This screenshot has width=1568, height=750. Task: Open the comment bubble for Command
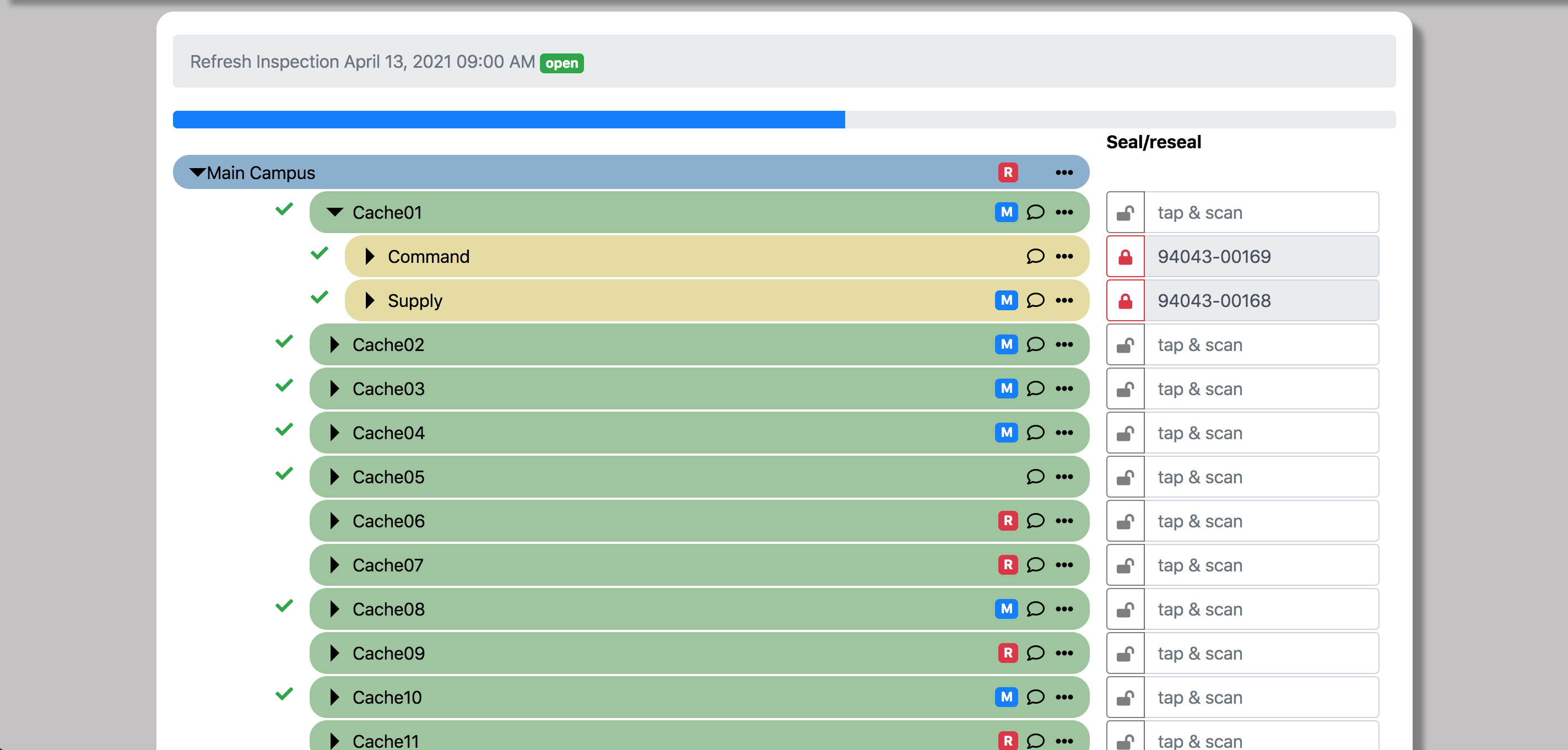pos(1035,256)
